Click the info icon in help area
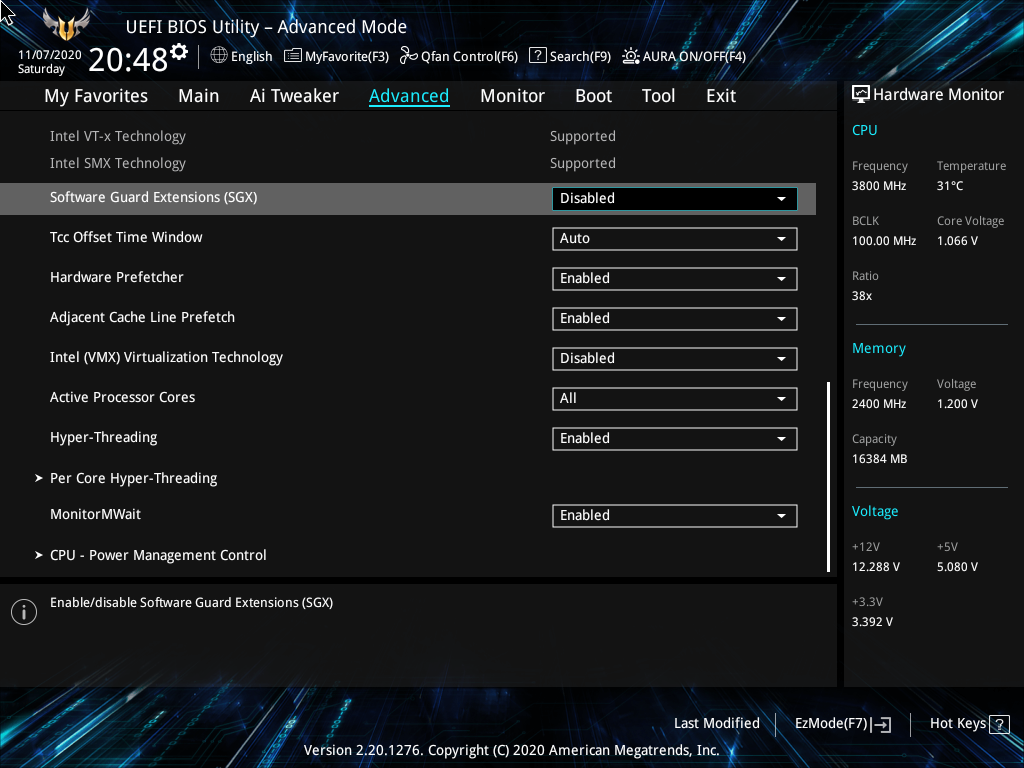Image resolution: width=1024 pixels, height=768 pixels. pos(24,612)
